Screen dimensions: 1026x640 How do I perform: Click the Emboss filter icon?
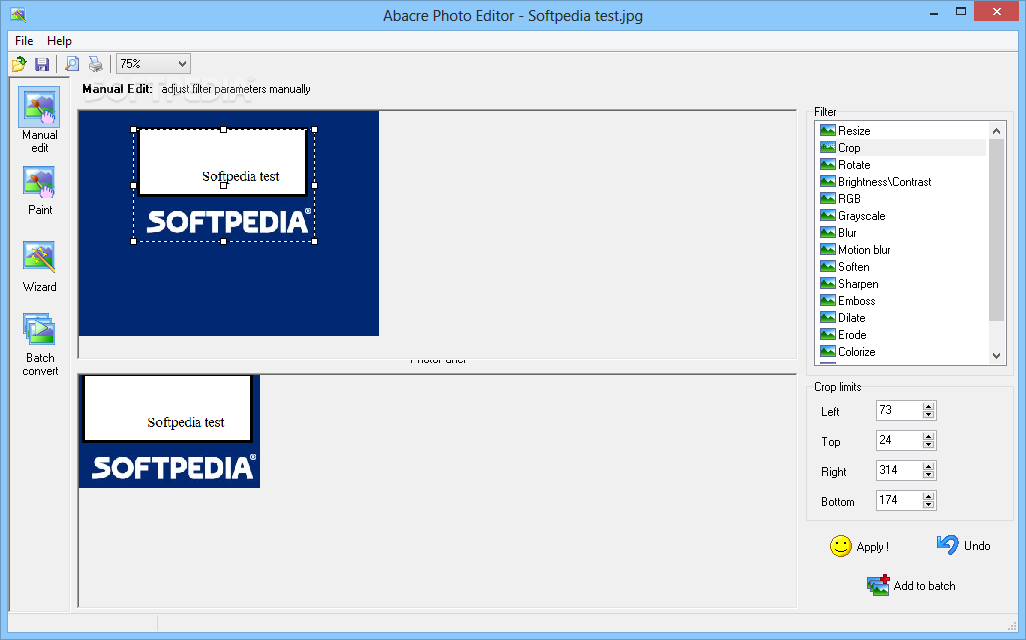pyautogui.click(x=828, y=300)
